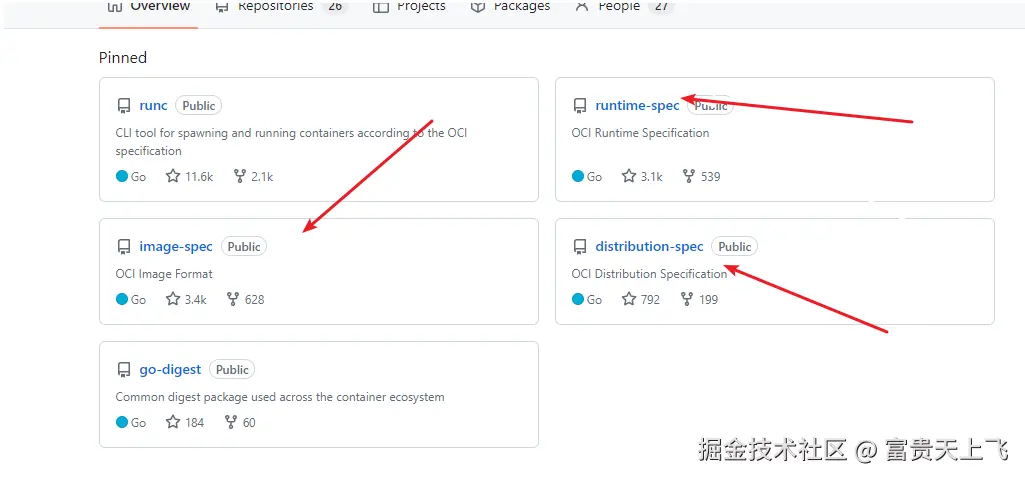Image resolution: width=1025 pixels, height=480 pixels.
Task: Click the Public badge next to distribution-spec
Action: click(735, 247)
